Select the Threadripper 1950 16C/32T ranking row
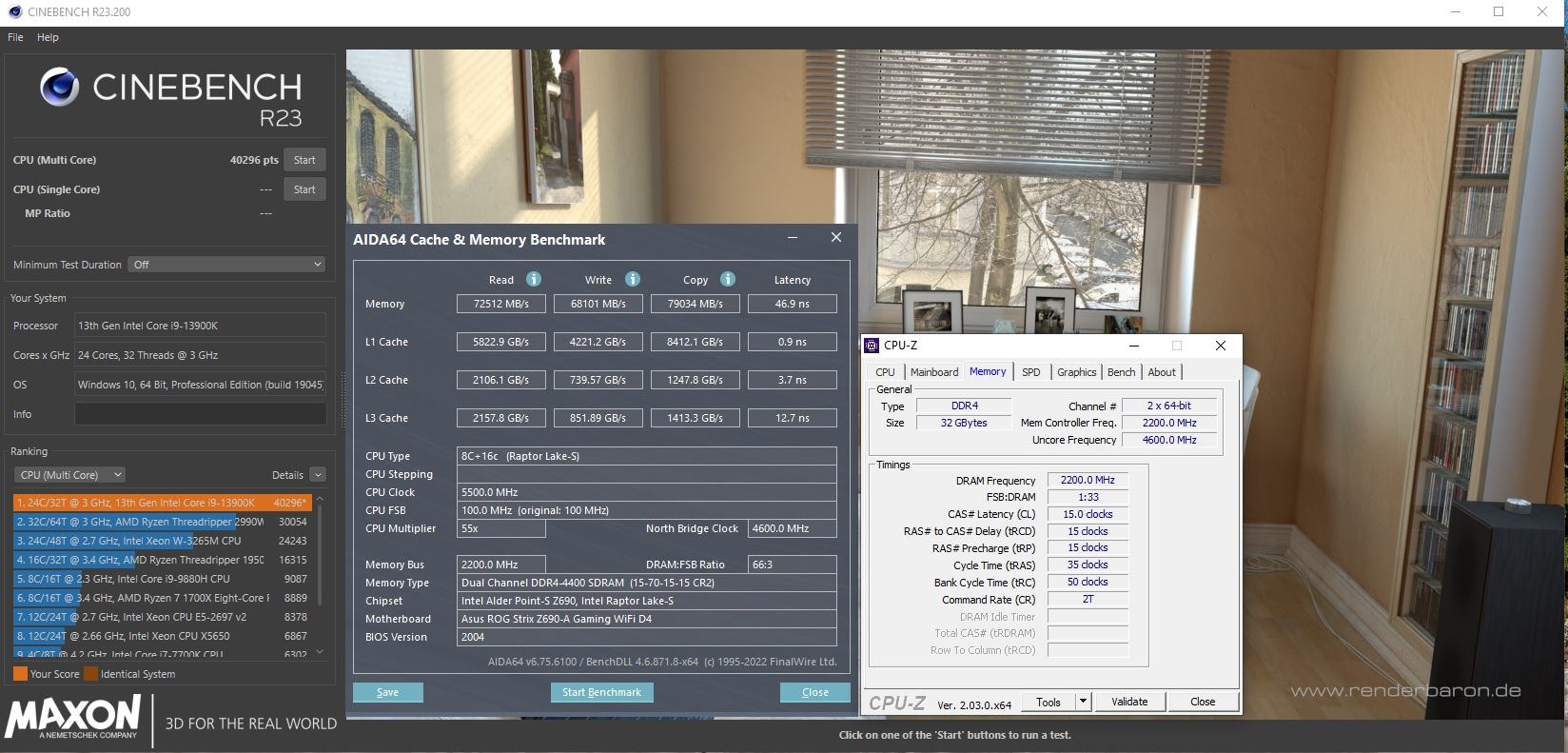 [162, 560]
